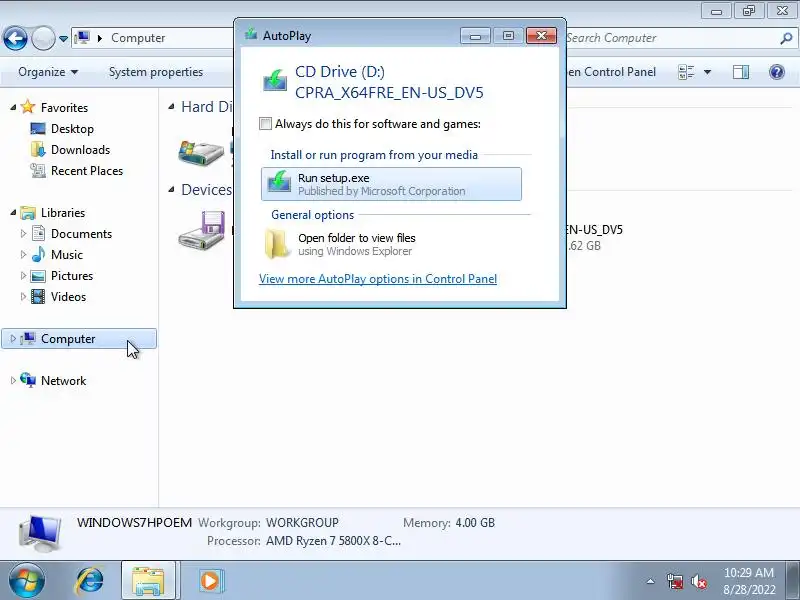
Task: Click the WORKGROUP workgroup value
Action: coord(302,522)
